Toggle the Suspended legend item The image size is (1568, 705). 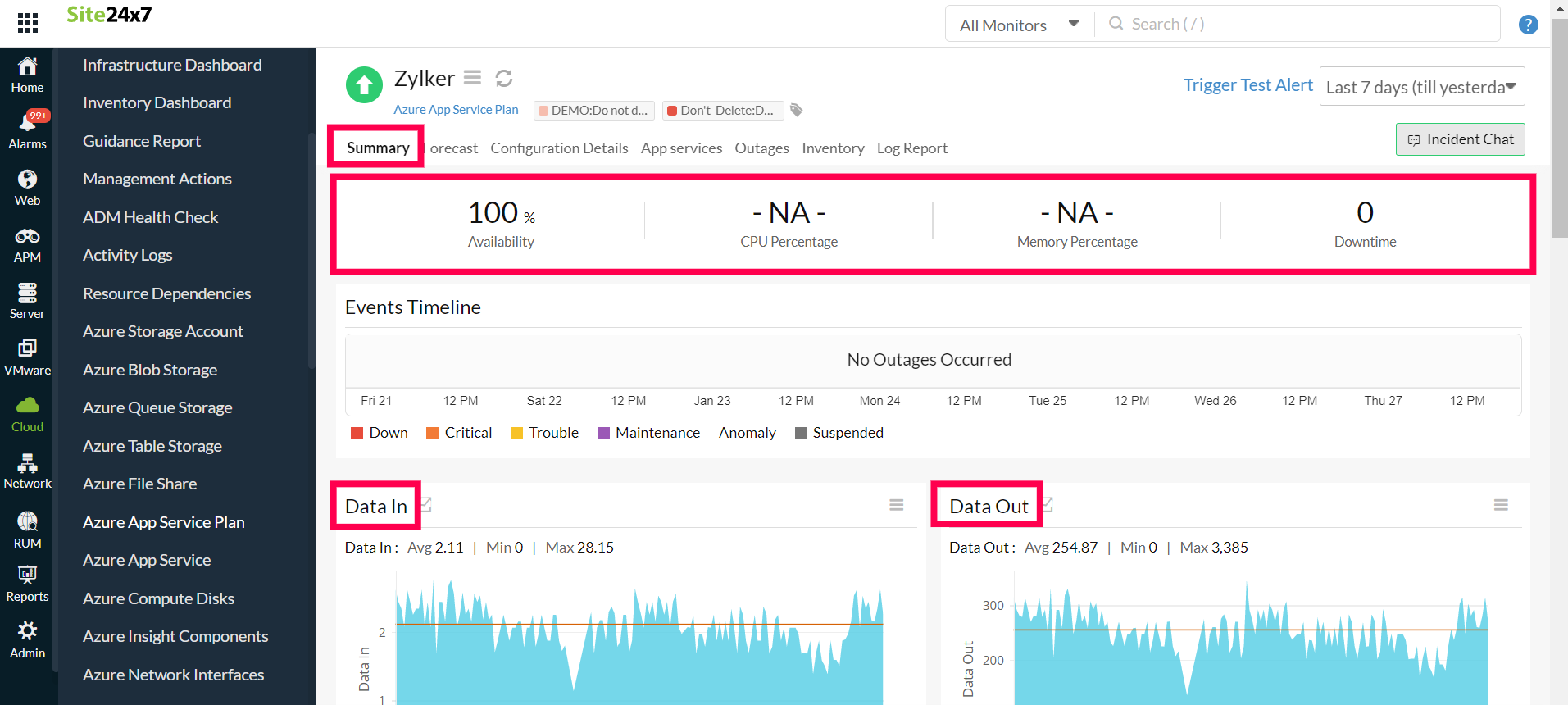[x=839, y=433]
